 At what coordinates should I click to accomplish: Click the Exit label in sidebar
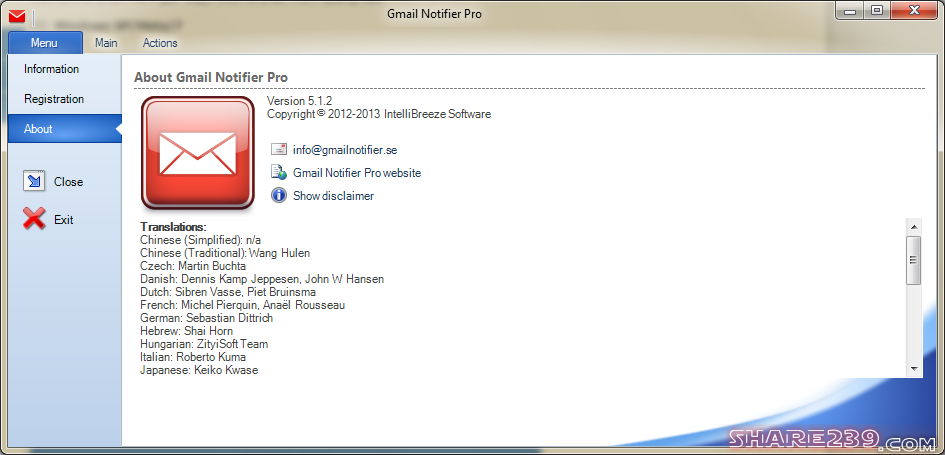pos(63,220)
